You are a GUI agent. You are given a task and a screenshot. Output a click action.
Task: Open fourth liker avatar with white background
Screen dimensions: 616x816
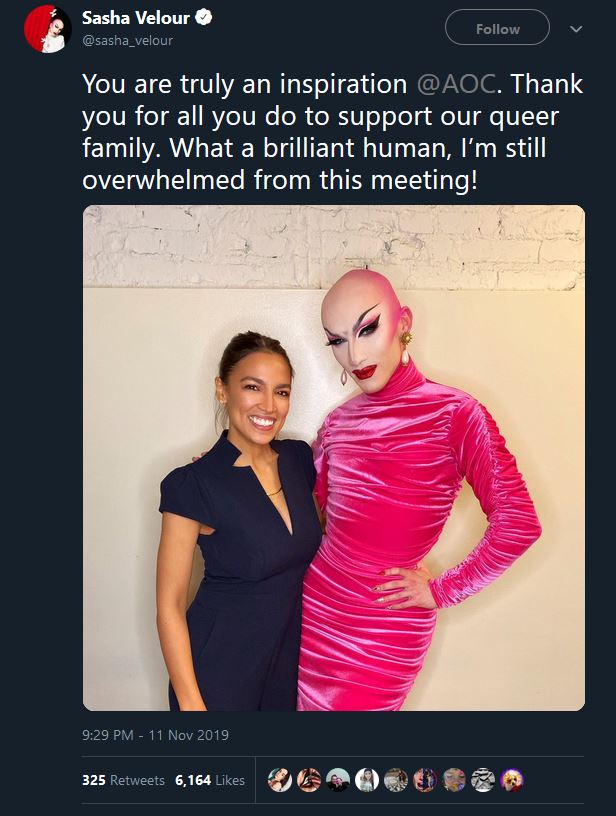coord(367,780)
